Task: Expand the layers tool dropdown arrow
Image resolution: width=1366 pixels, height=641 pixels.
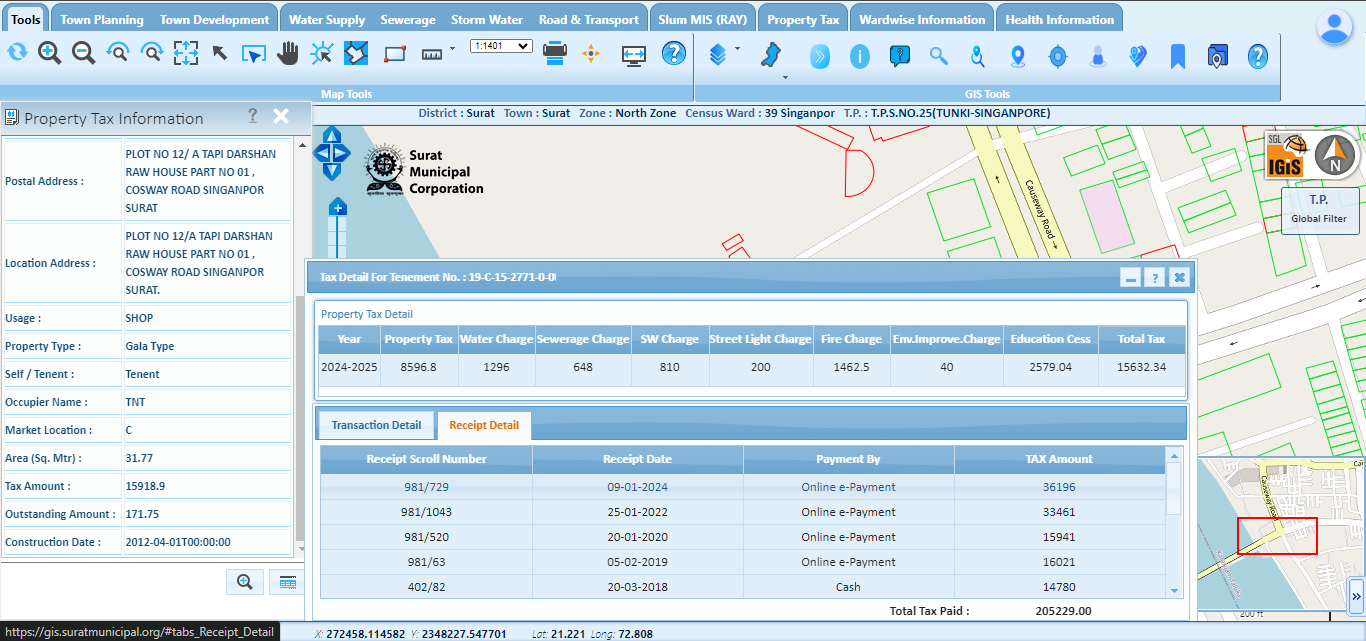Action: [738, 48]
